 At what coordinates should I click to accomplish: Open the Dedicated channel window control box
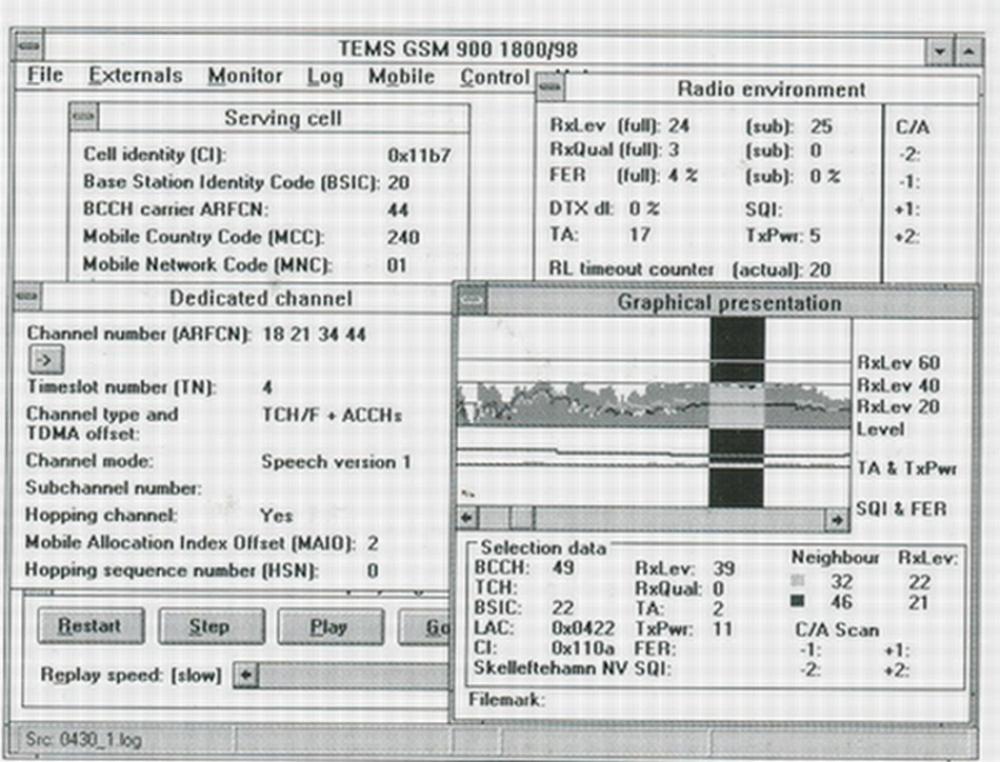(27, 296)
